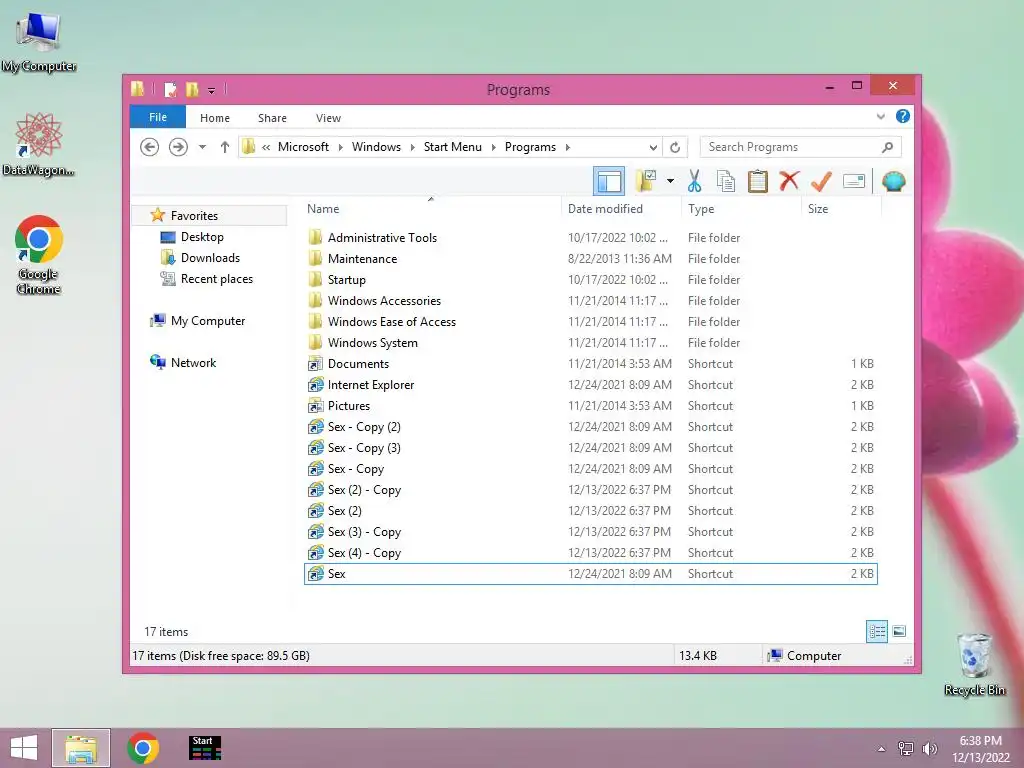
Task: Open address bar history dropdown
Action: tap(653, 148)
